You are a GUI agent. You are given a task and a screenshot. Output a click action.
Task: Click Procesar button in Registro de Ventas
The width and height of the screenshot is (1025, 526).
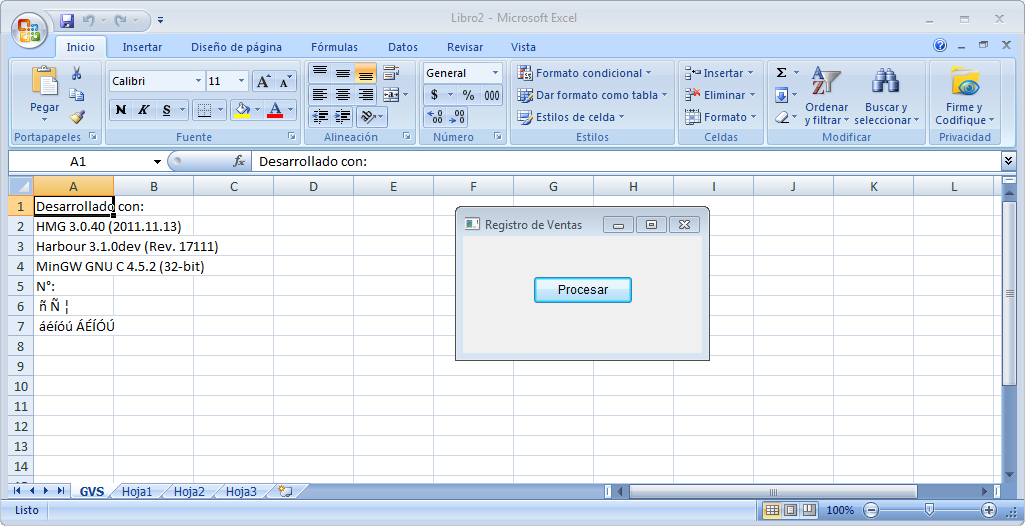pos(582,289)
